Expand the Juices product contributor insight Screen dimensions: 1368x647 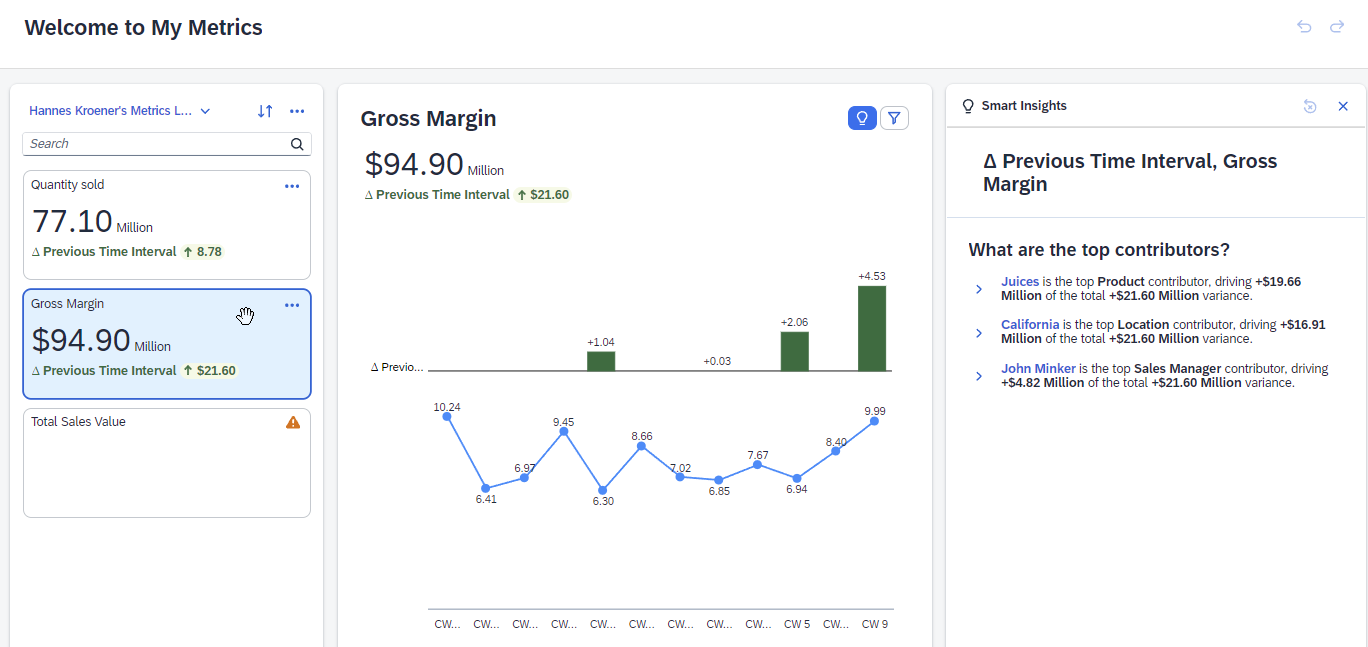point(979,289)
